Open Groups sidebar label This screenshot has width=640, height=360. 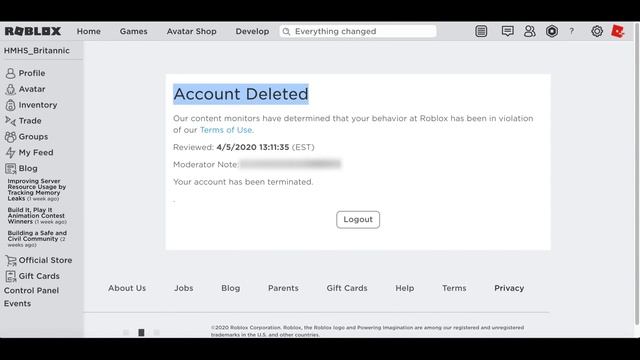click(x=33, y=137)
